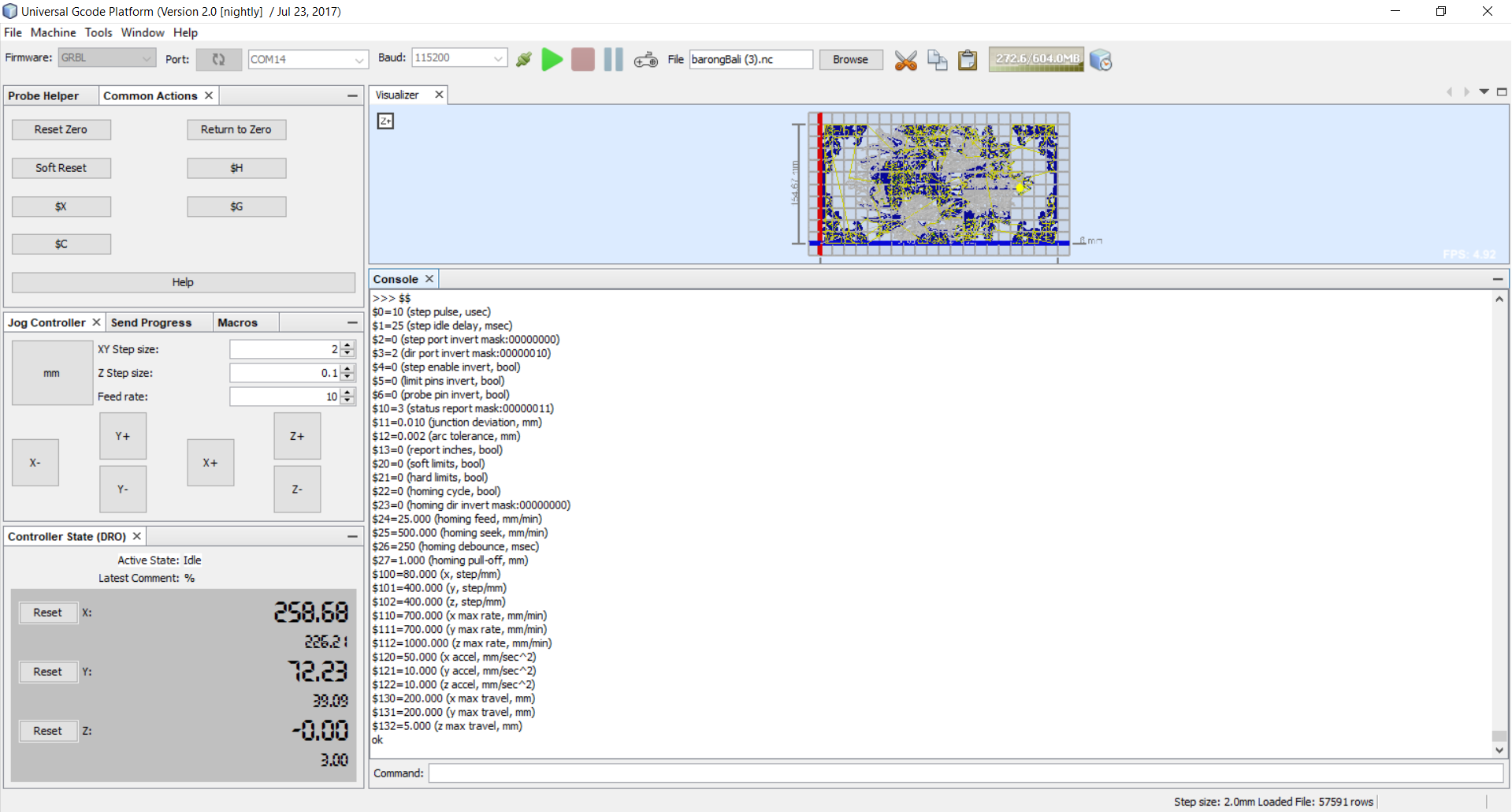
Task: Focus the console Command input field
Action: point(966,773)
